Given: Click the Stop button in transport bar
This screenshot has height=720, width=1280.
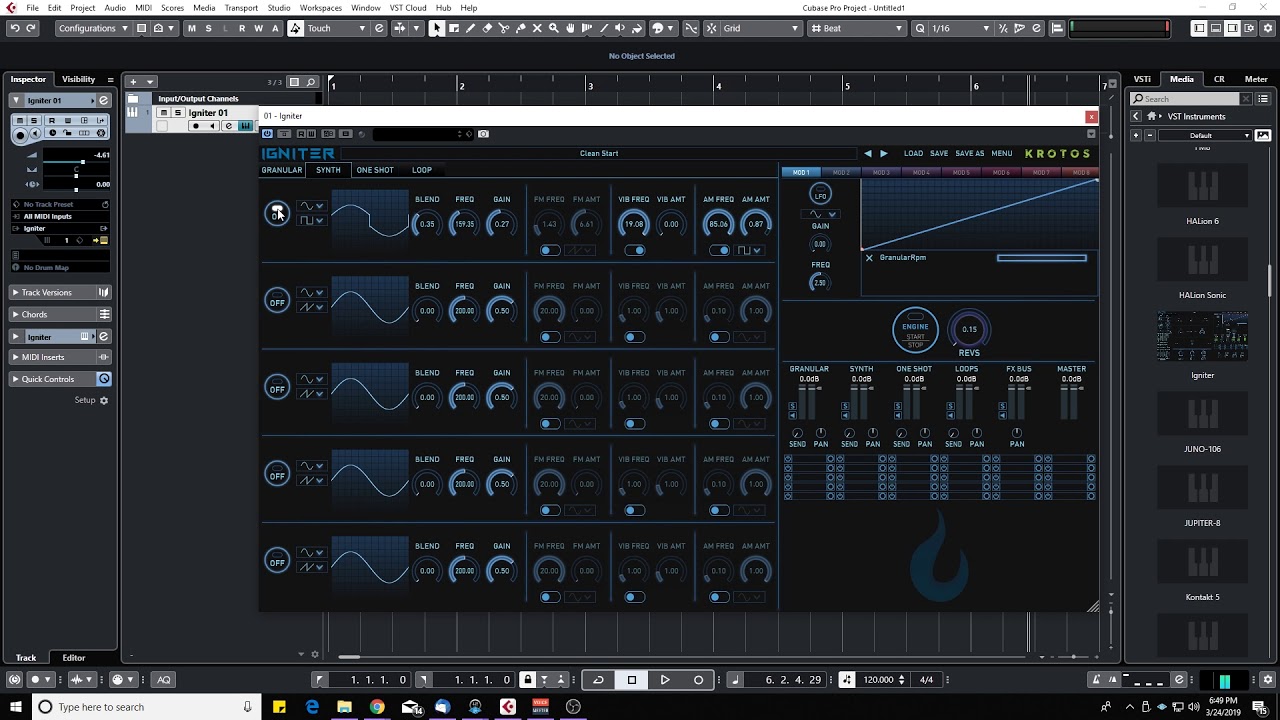Looking at the screenshot, I should coord(632,680).
